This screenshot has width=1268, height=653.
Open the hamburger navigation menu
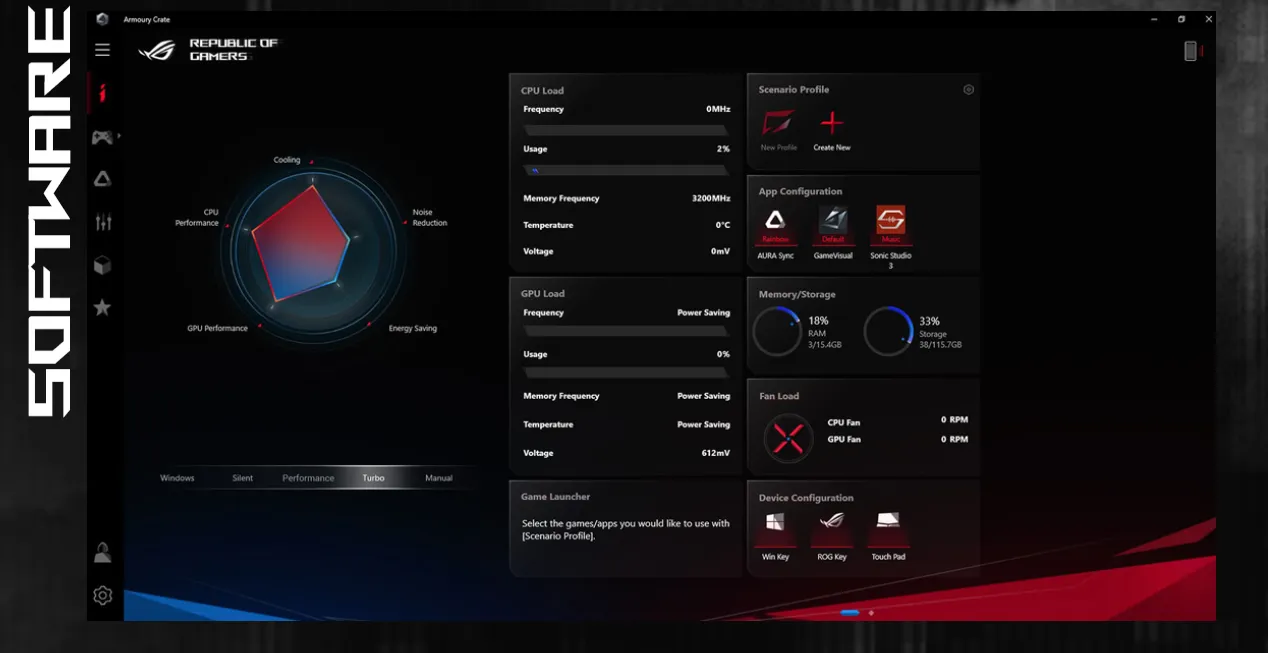coord(102,50)
